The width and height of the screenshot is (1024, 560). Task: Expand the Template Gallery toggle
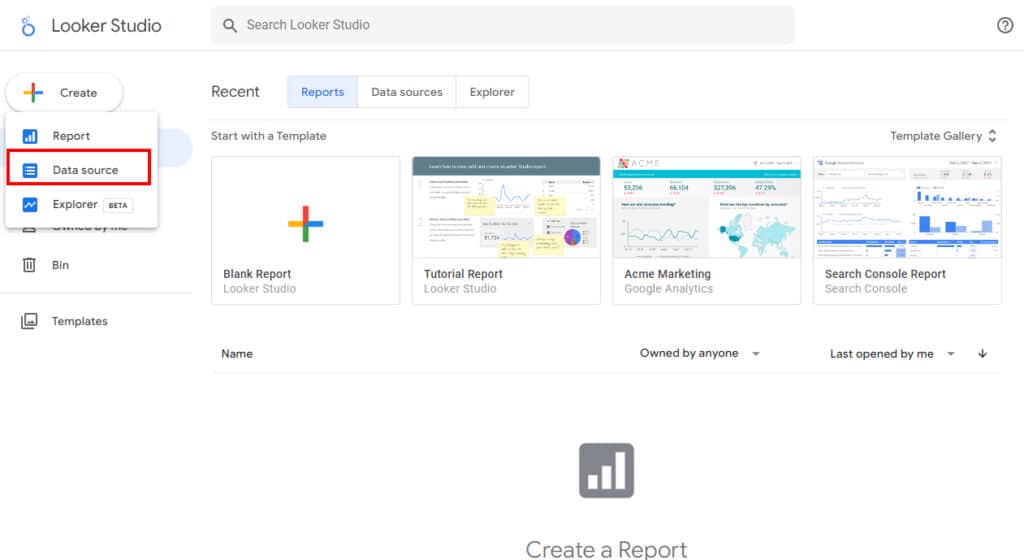point(944,136)
